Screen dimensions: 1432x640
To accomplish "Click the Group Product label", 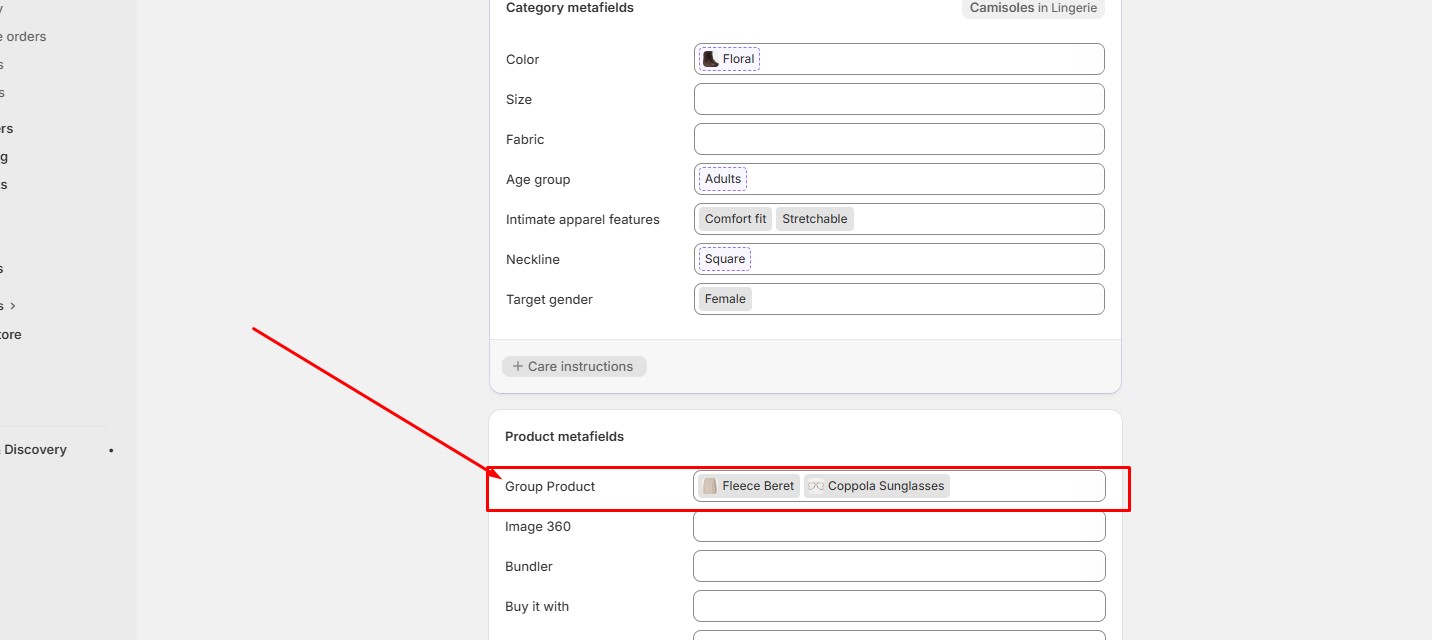I will [550, 487].
